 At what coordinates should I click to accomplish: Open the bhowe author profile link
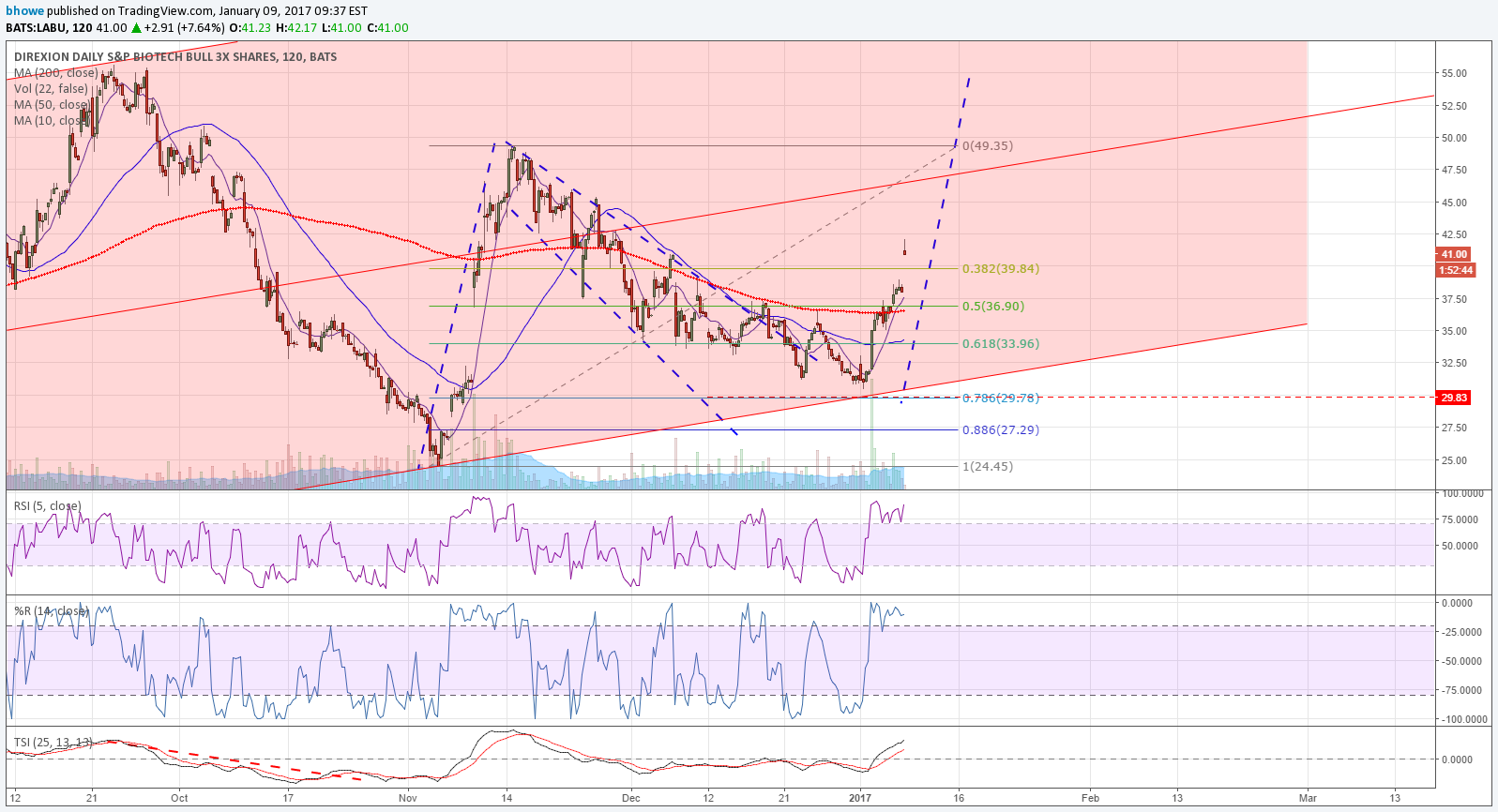(25, 11)
